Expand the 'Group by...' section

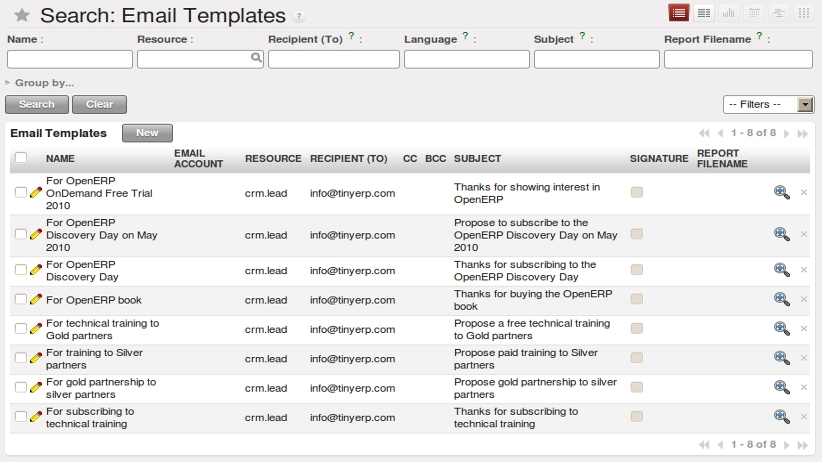point(40,82)
